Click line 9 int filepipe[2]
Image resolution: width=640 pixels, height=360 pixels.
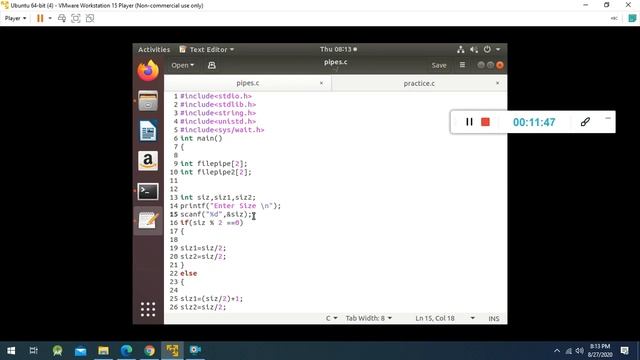[213, 164]
